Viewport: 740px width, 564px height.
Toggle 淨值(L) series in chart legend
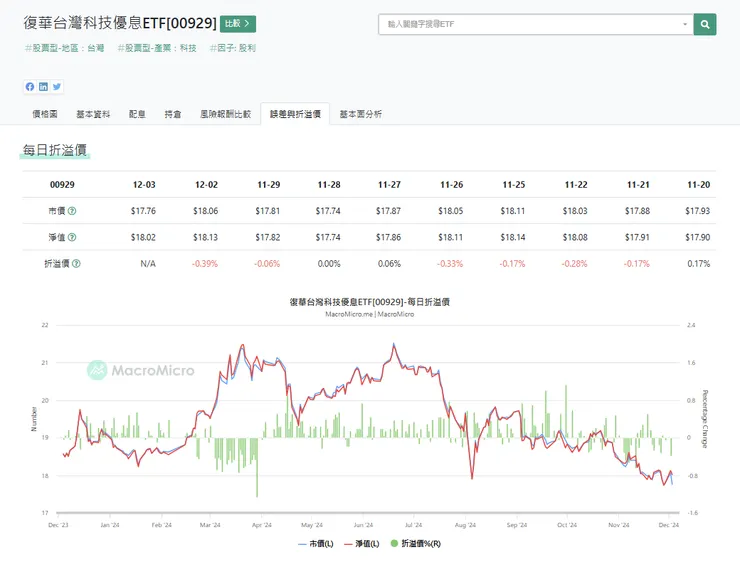pos(362,544)
